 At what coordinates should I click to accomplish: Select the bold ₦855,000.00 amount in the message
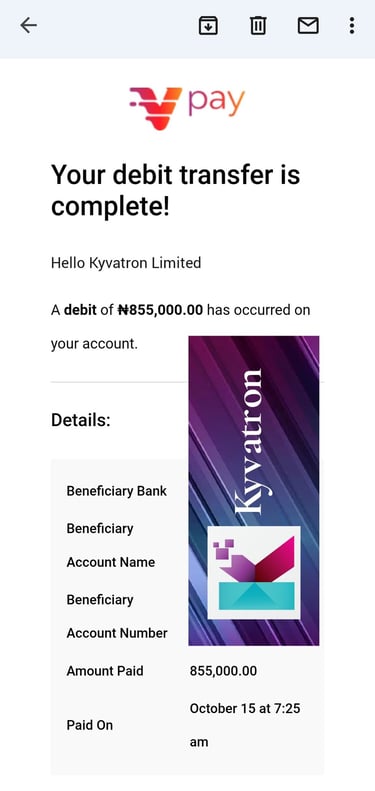click(x=160, y=310)
